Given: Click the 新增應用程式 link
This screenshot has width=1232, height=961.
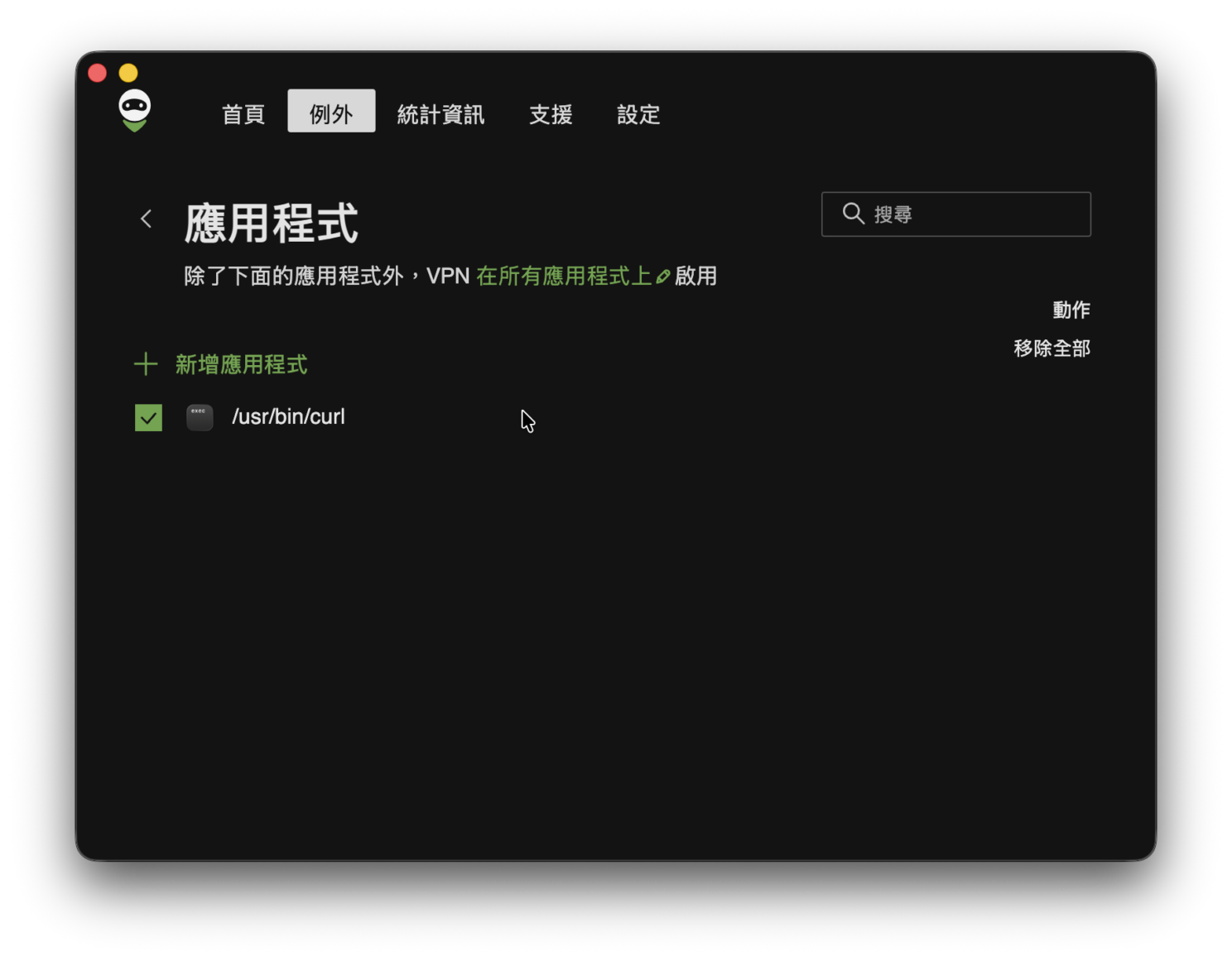Looking at the screenshot, I should tap(242, 364).
